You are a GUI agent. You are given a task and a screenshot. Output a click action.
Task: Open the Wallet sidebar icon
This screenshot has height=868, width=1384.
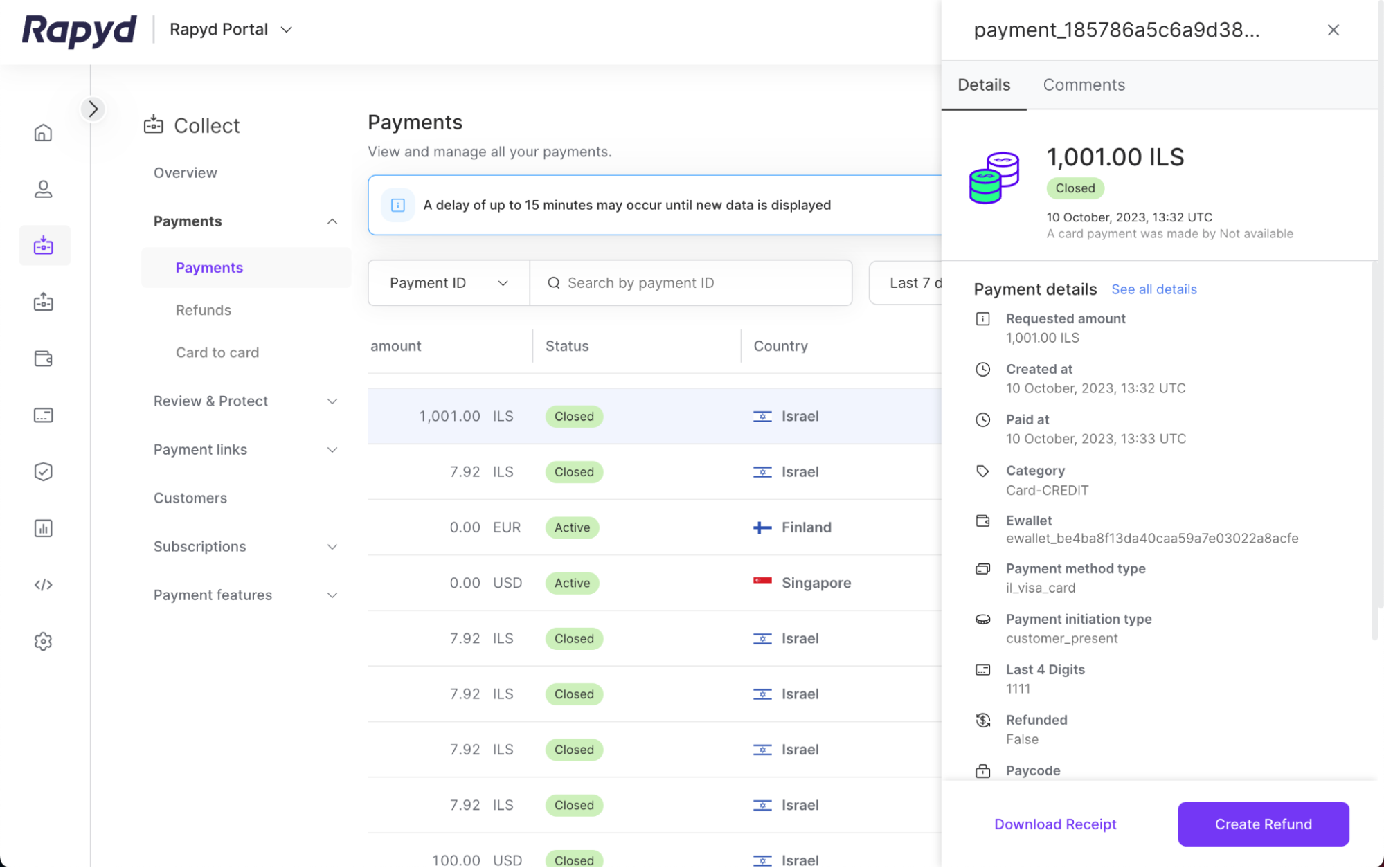(43, 359)
